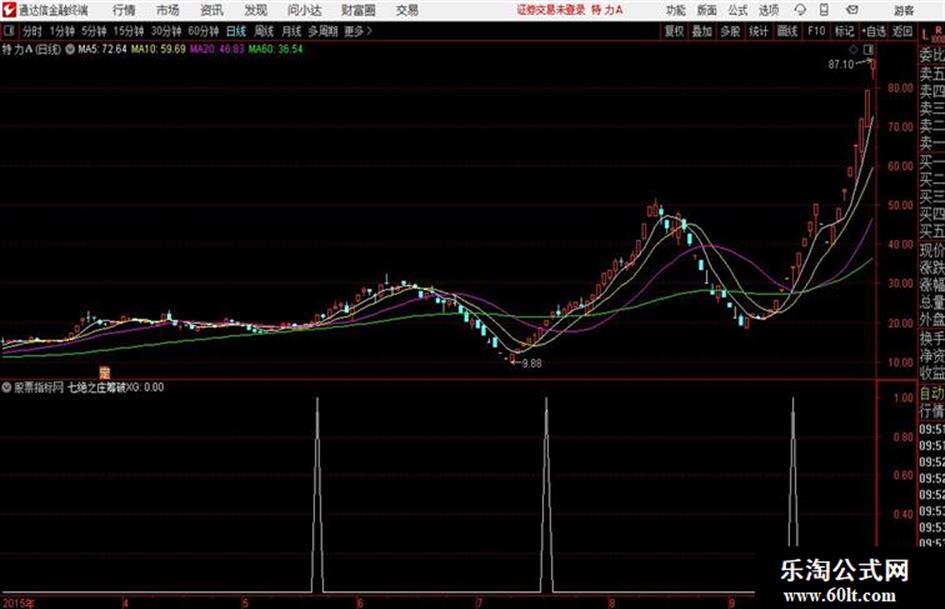Click the 复权 button
This screenshot has height=609, width=945.
coord(674,31)
